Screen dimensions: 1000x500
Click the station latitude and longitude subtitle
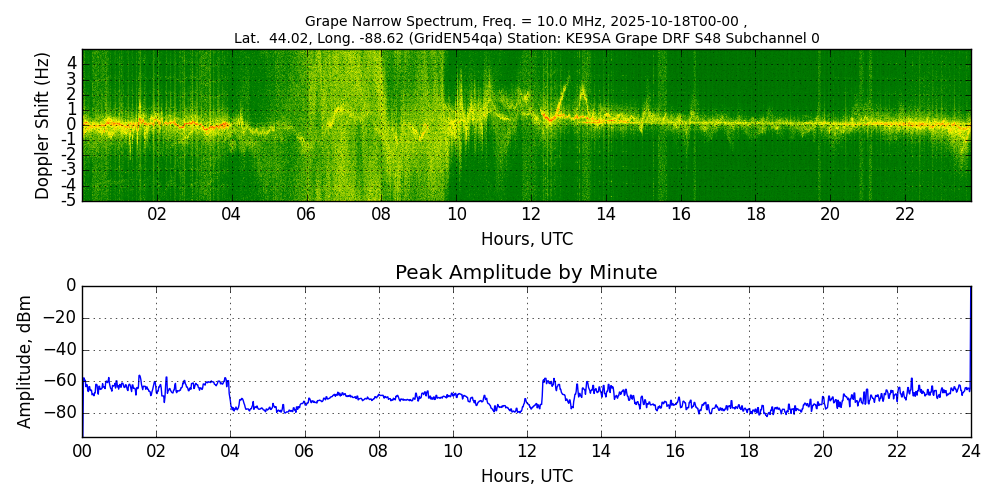526,38
